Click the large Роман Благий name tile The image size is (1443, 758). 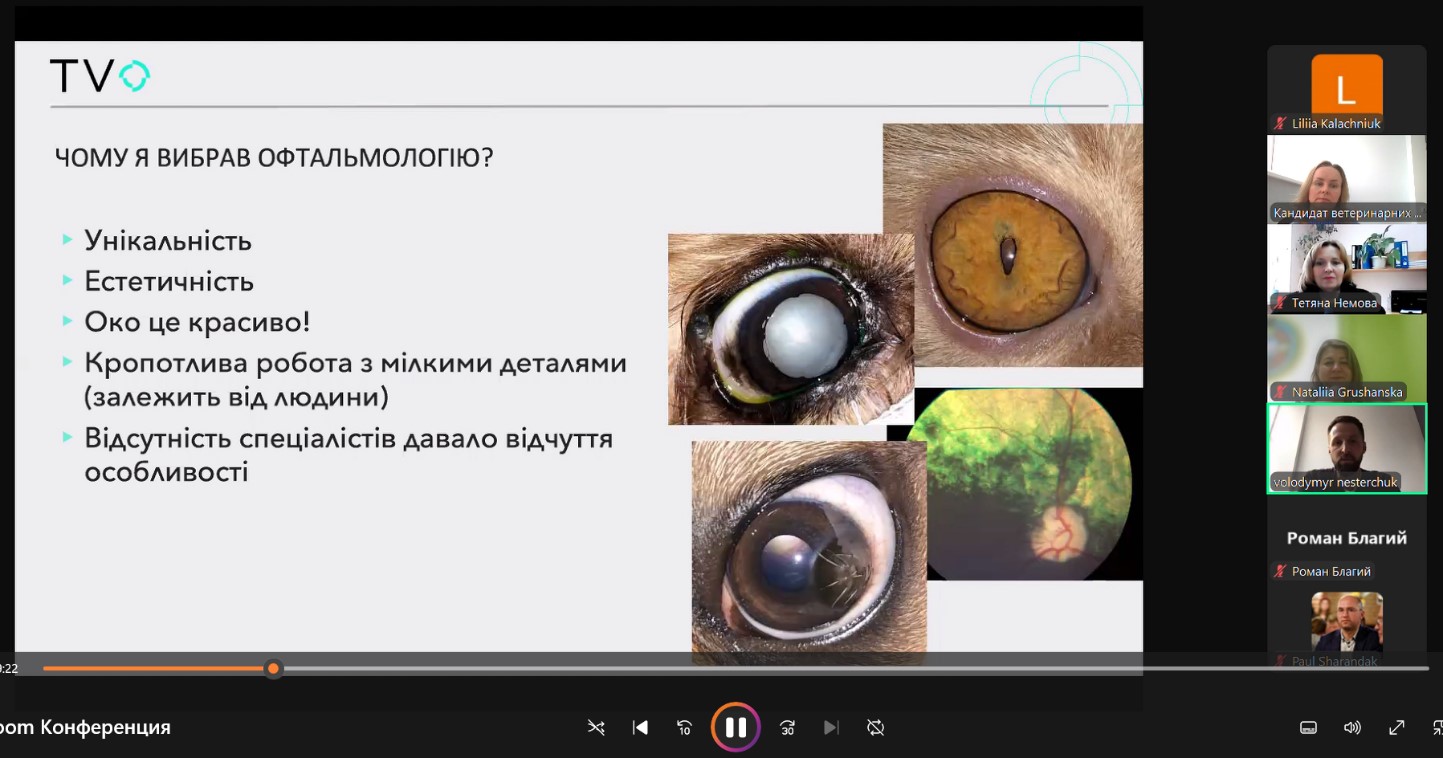(1347, 538)
